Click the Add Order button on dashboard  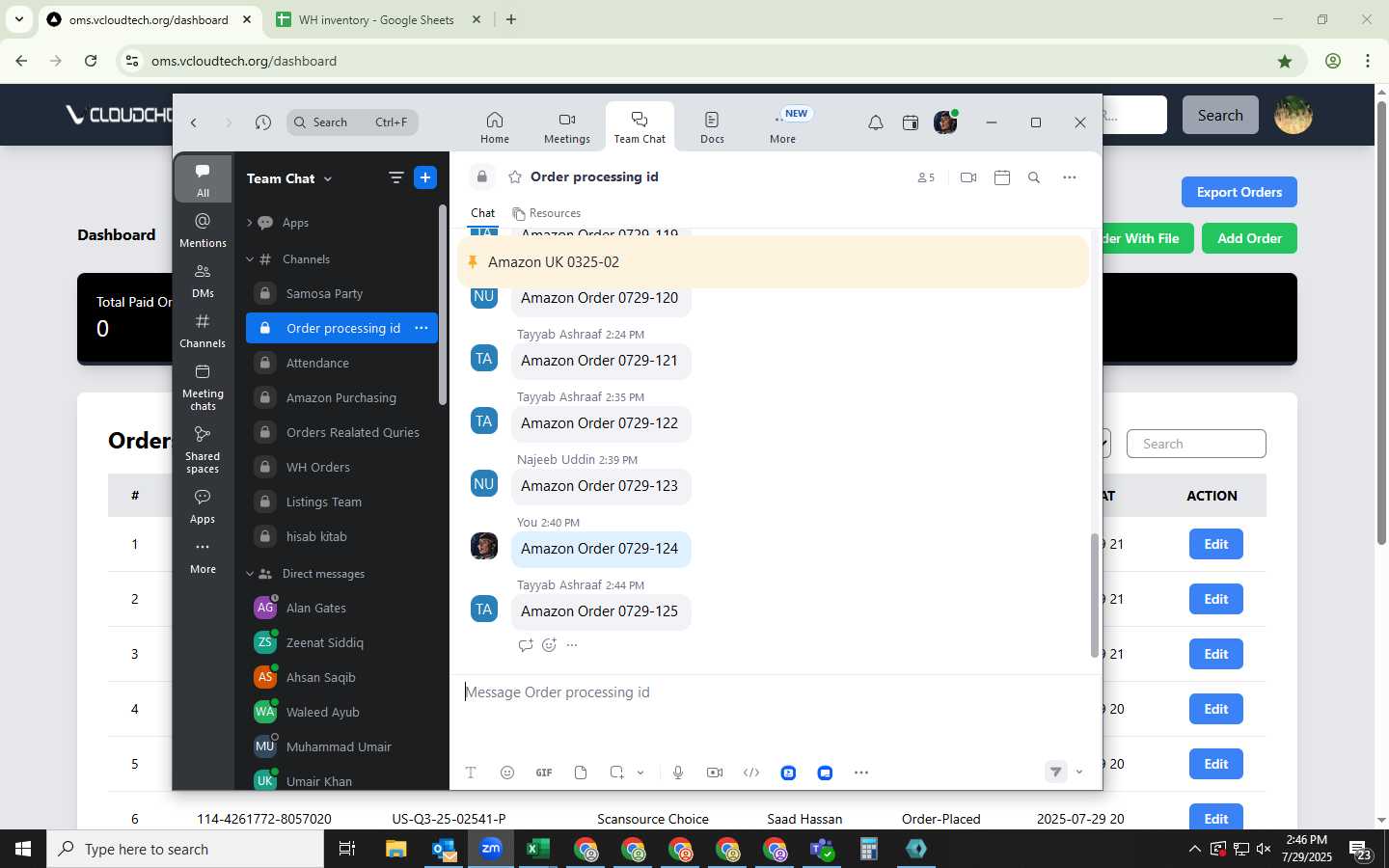[1249, 238]
